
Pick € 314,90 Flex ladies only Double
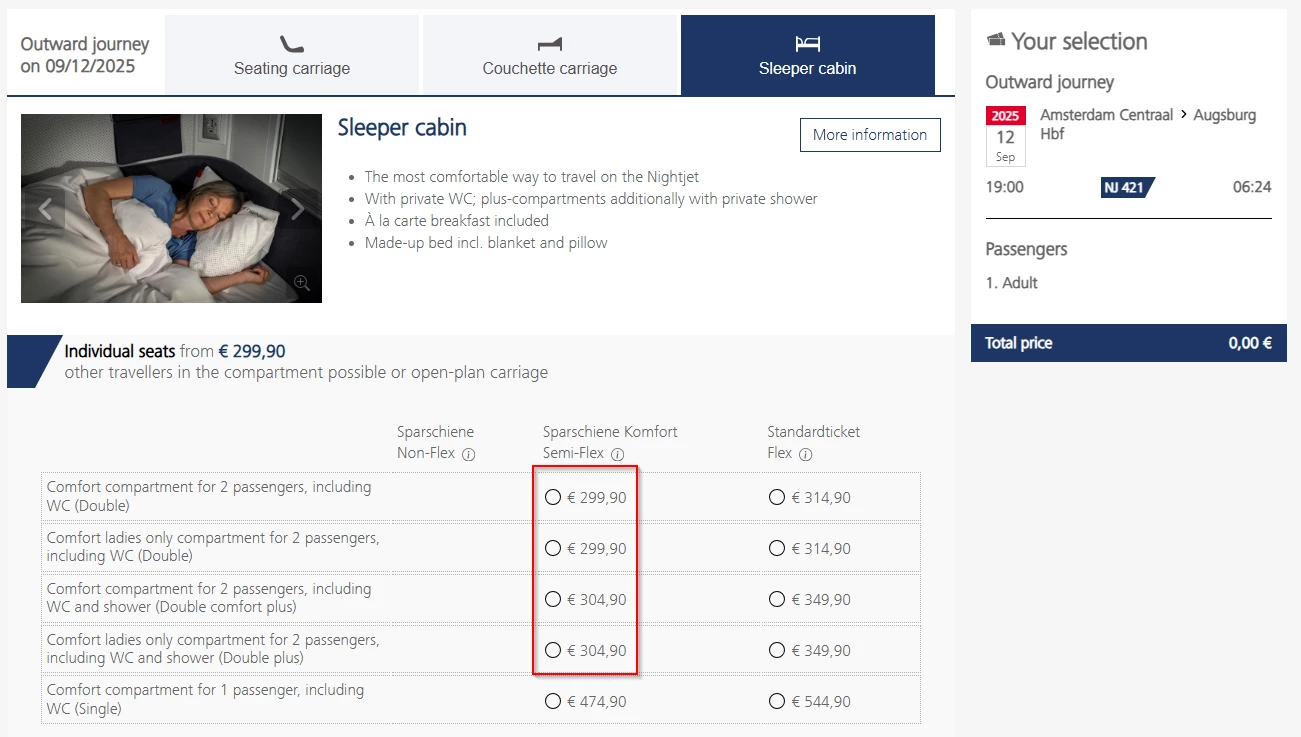777,548
